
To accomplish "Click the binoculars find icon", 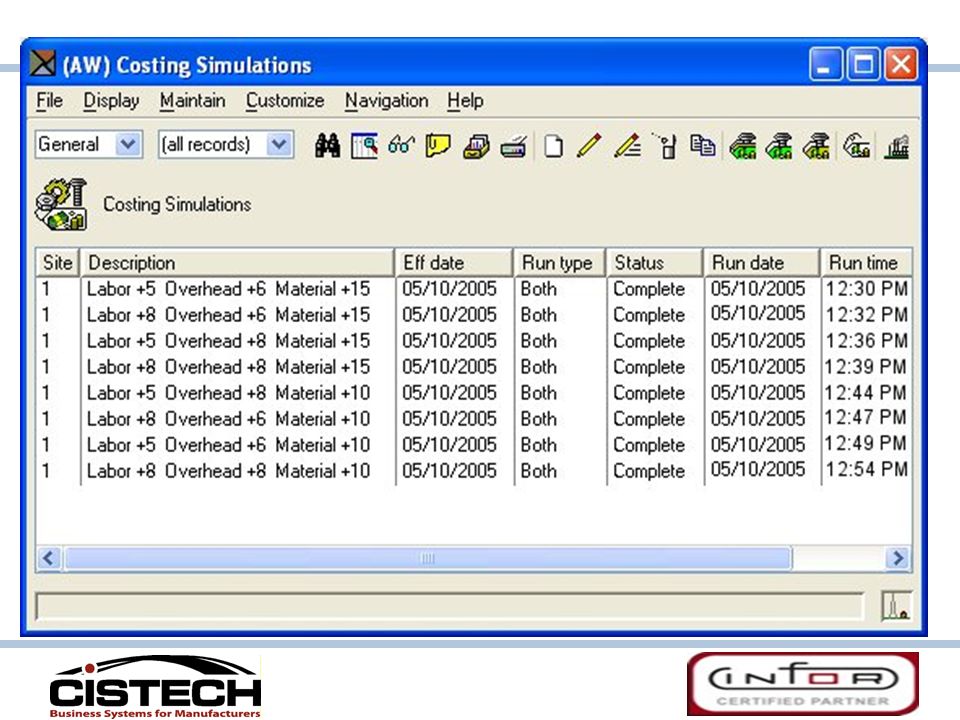I will click(328, 146).
